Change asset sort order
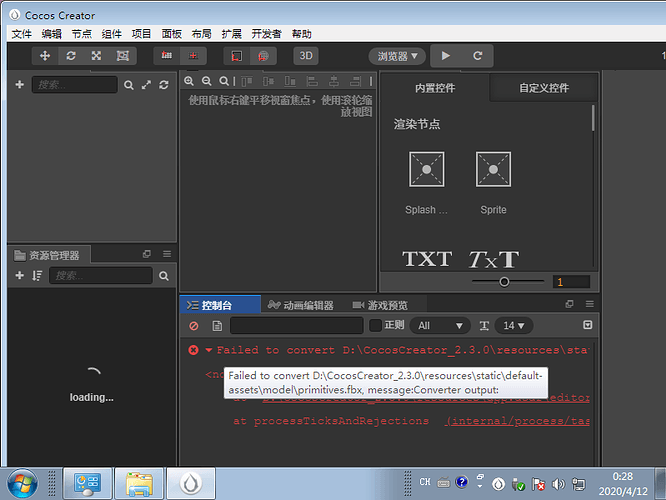This screenshot has height=500, width=666. point(37,276)
